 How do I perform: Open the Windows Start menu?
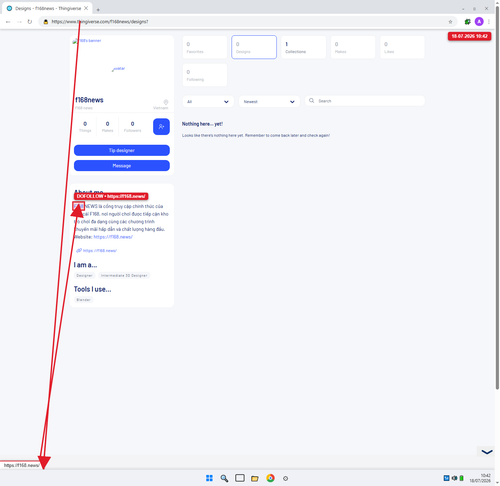coord(209,478)
